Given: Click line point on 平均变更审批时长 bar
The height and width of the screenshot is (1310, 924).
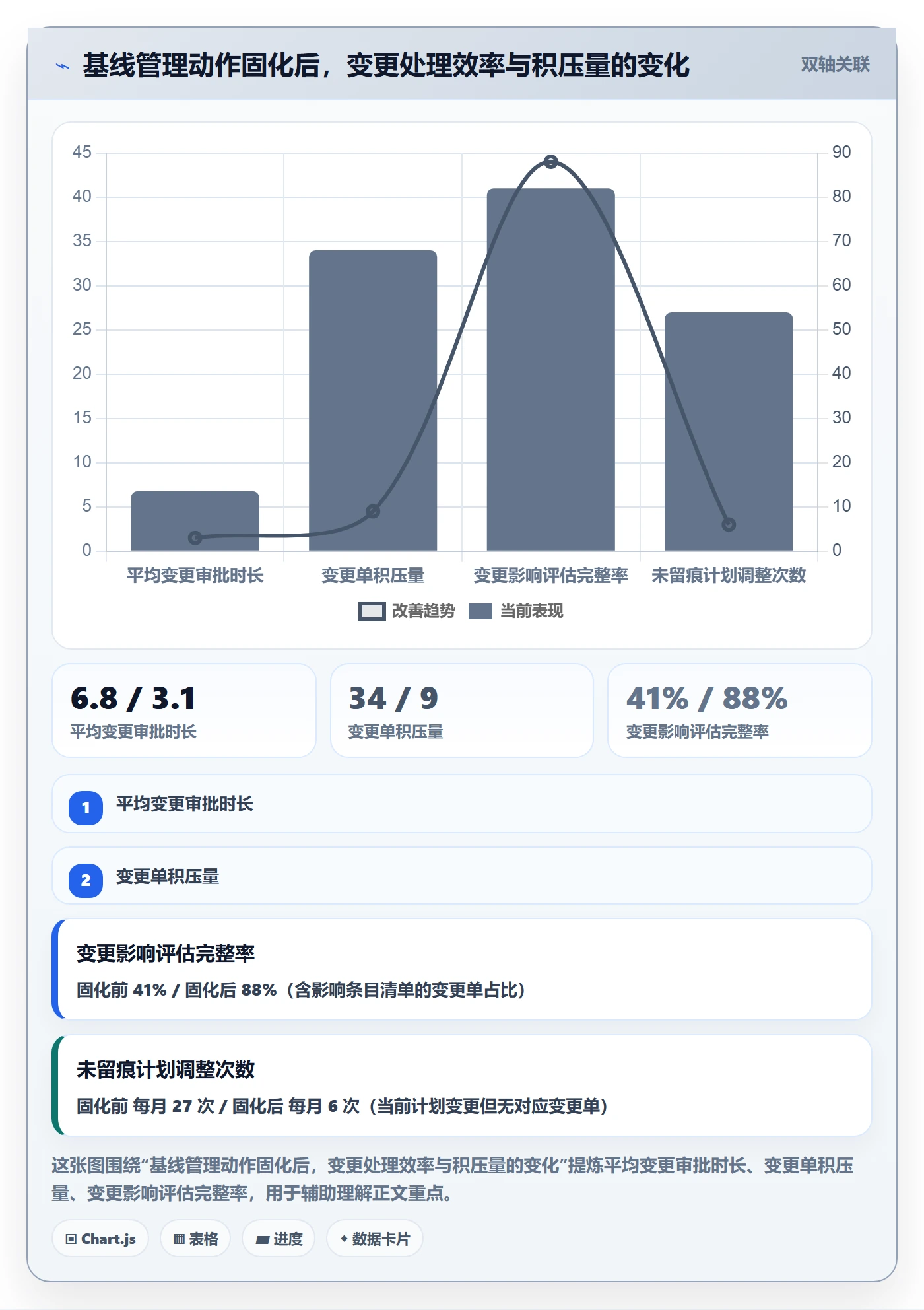Looking at the screenshot, I should tap(195, 537).
